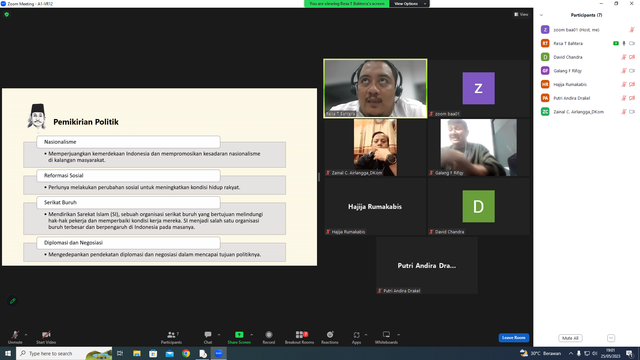
Task: Click the View layout button
Action: coord(521,14)
